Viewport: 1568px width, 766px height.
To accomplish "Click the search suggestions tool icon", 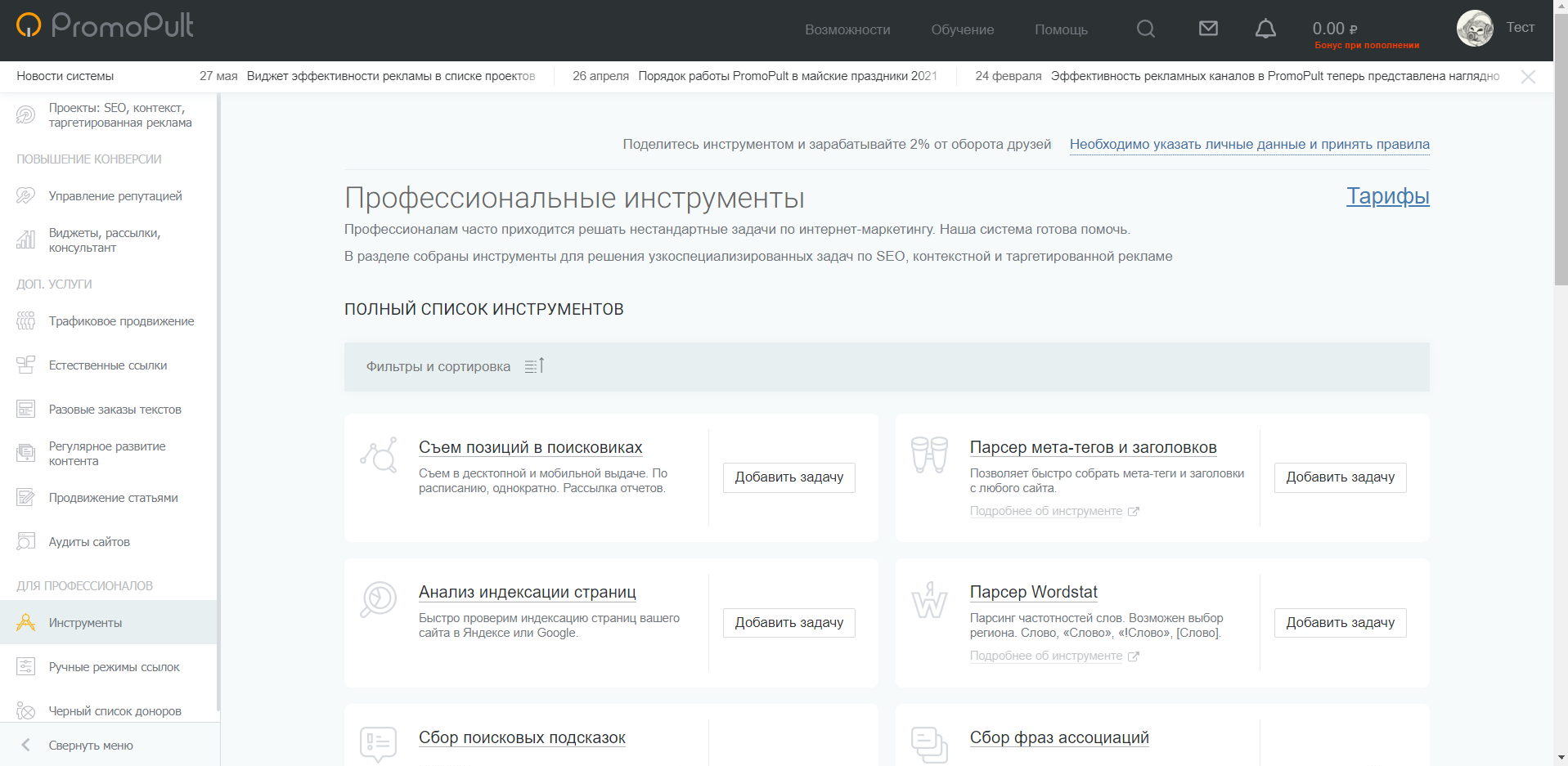I will 379,744.
